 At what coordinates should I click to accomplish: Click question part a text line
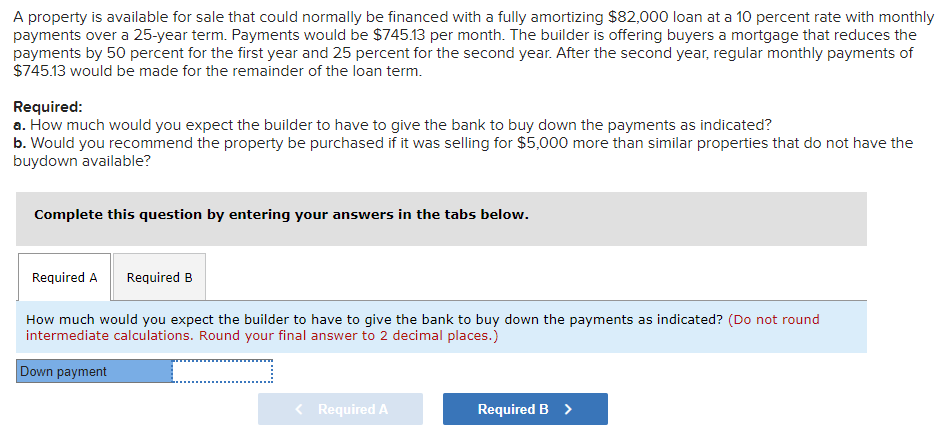click(393, 126)
